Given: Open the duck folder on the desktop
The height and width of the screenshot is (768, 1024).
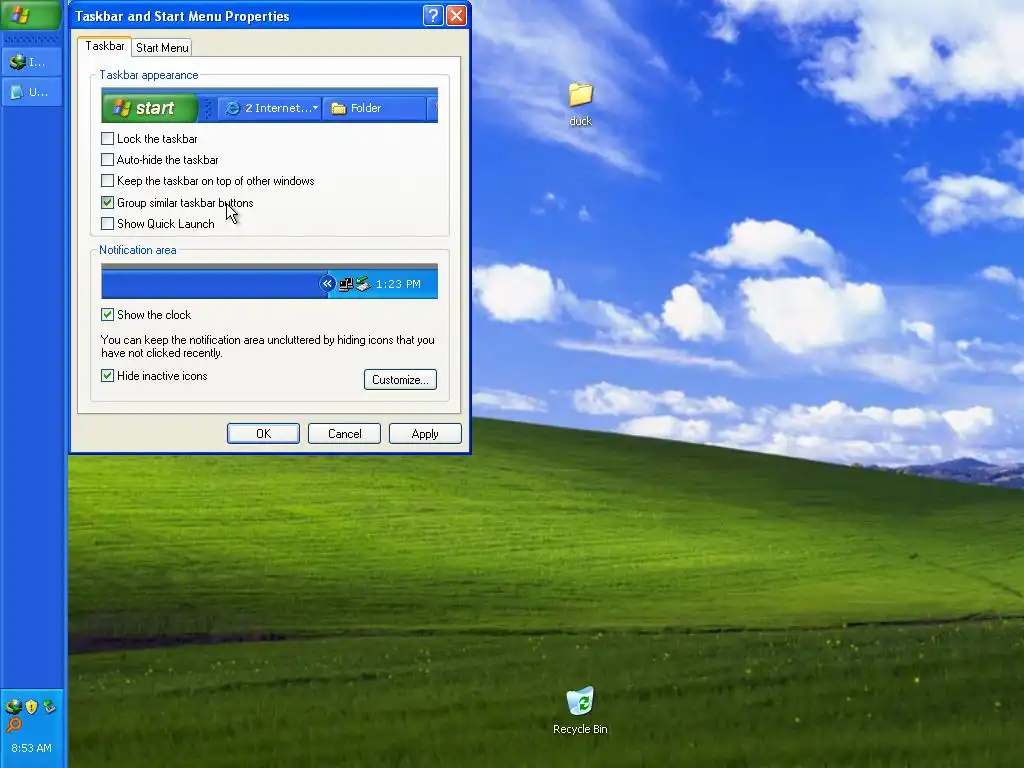Looking at the screenshot, I should click(580, 103).
